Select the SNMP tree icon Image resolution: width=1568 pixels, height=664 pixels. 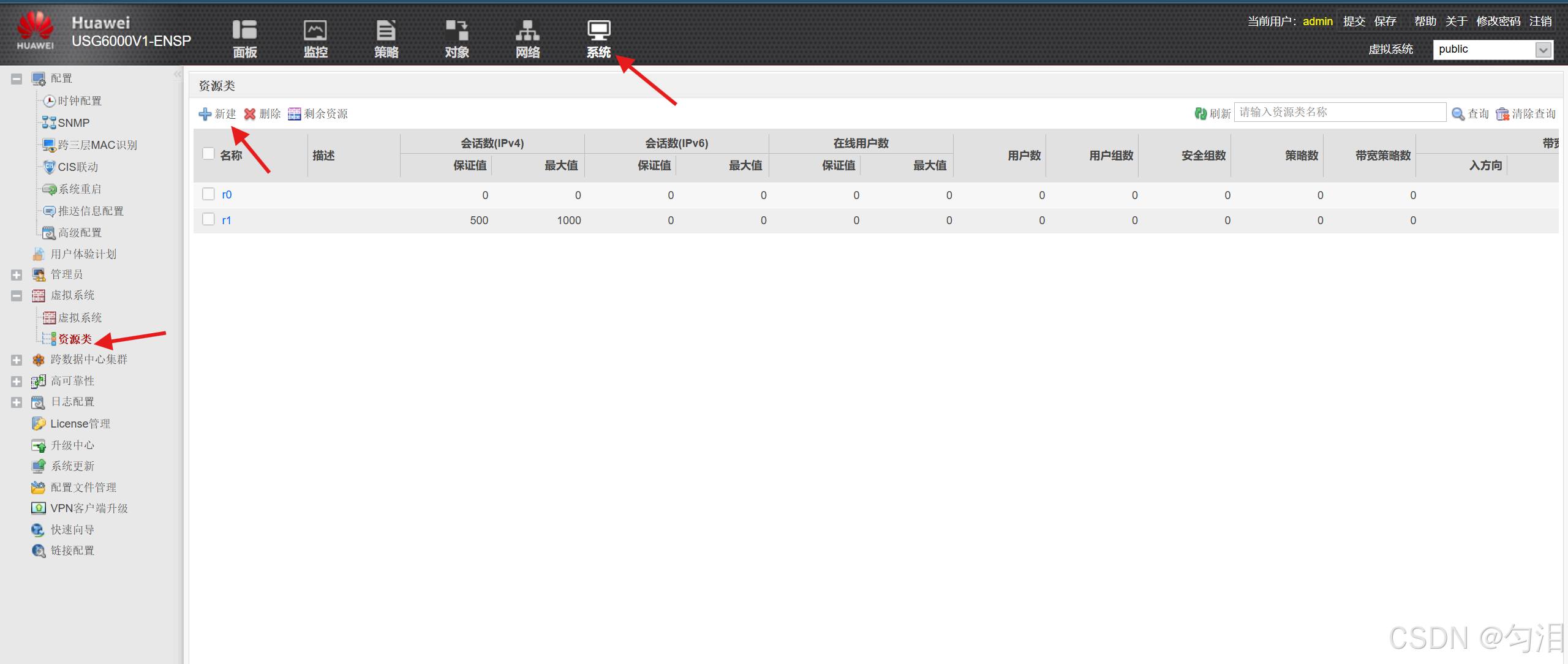click(49, 123)
